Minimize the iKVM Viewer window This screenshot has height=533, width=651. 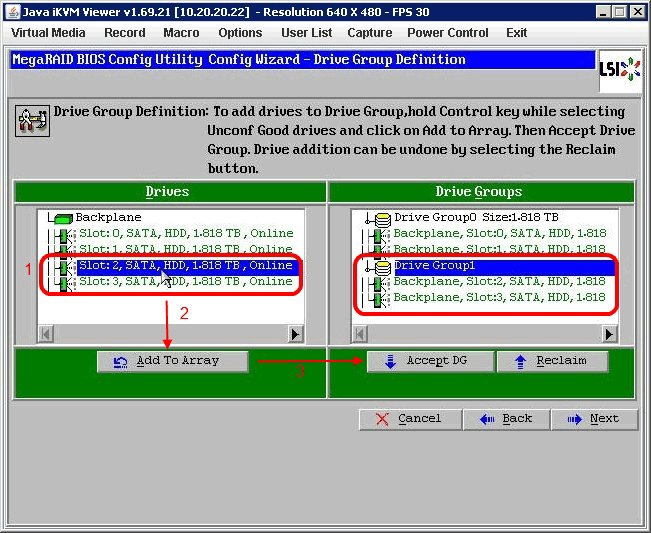tap(604, 12)
